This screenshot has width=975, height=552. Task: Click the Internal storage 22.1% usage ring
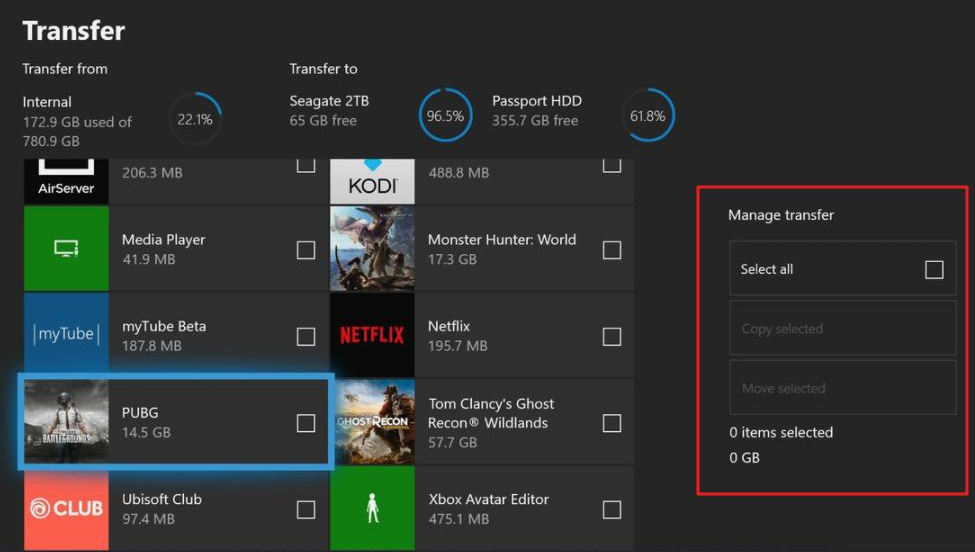pos(195,119)
